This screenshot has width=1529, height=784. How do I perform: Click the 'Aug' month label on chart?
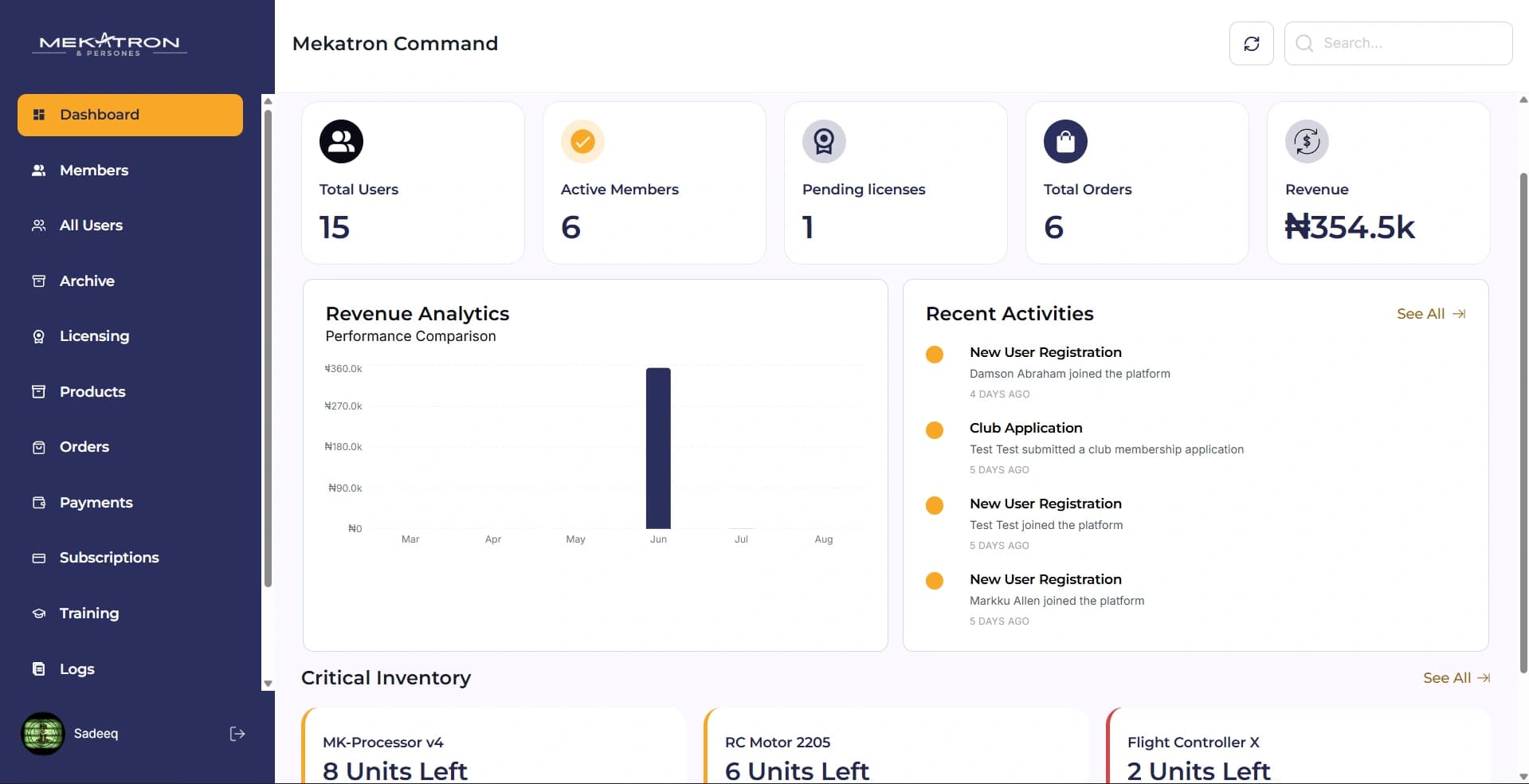pos(824,539)
